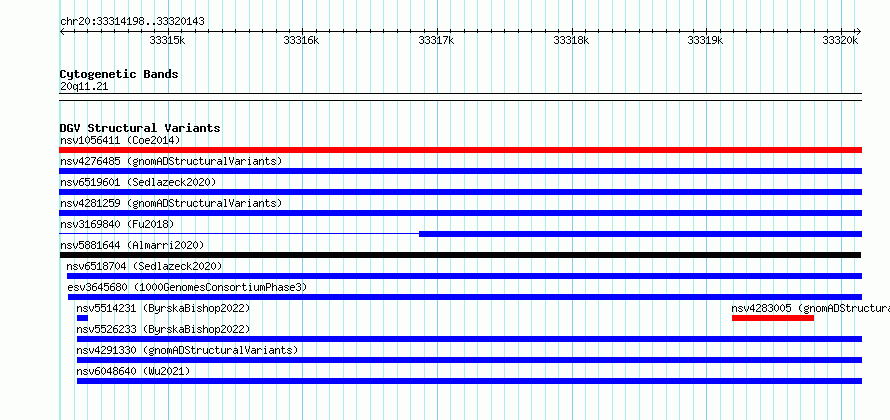
Task: Open nsv4283005 gnomAD variant label
Action: coord(811,308)
